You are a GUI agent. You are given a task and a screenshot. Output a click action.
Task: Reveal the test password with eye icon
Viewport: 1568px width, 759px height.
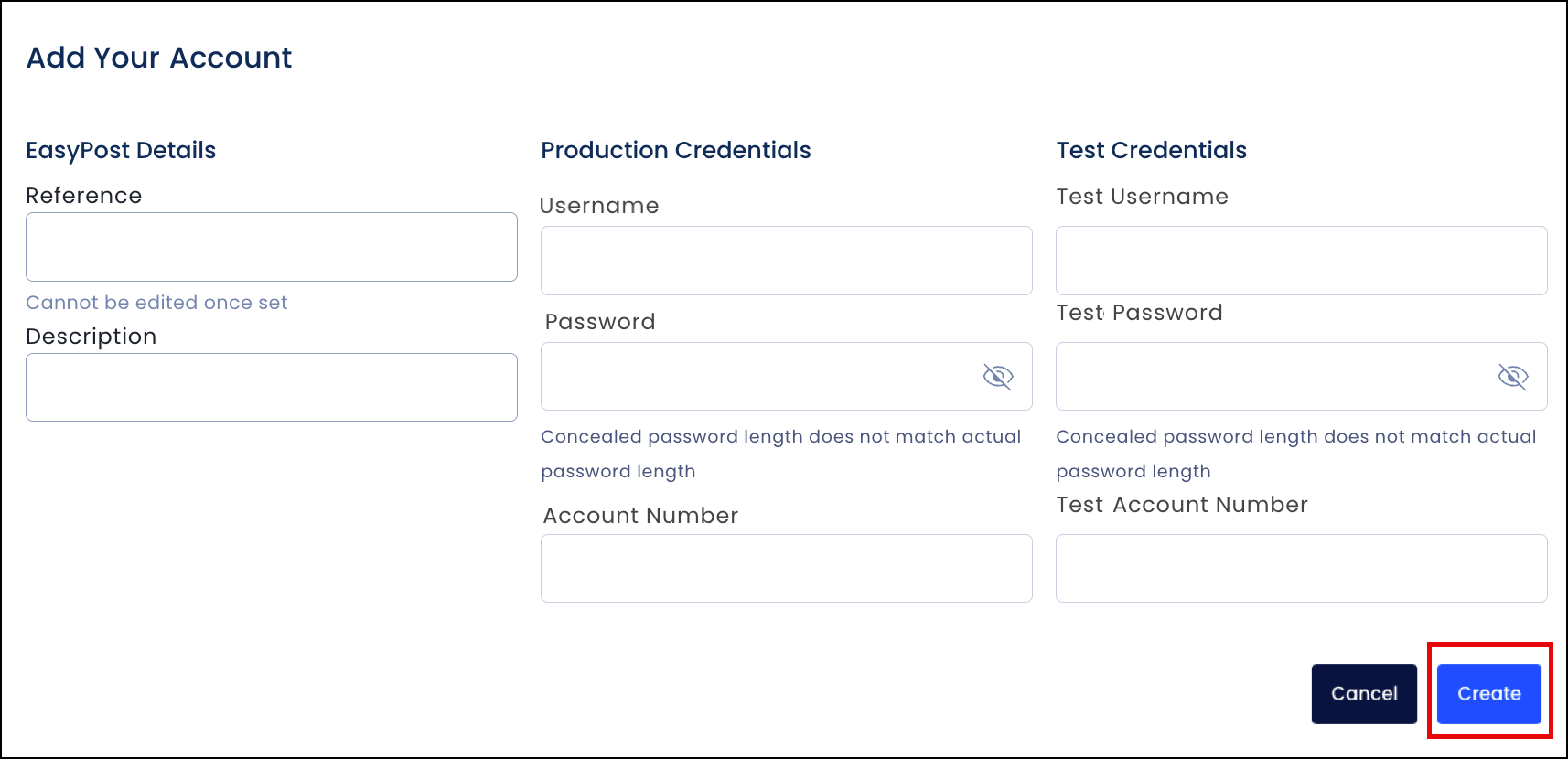[x=1513, y=377]
